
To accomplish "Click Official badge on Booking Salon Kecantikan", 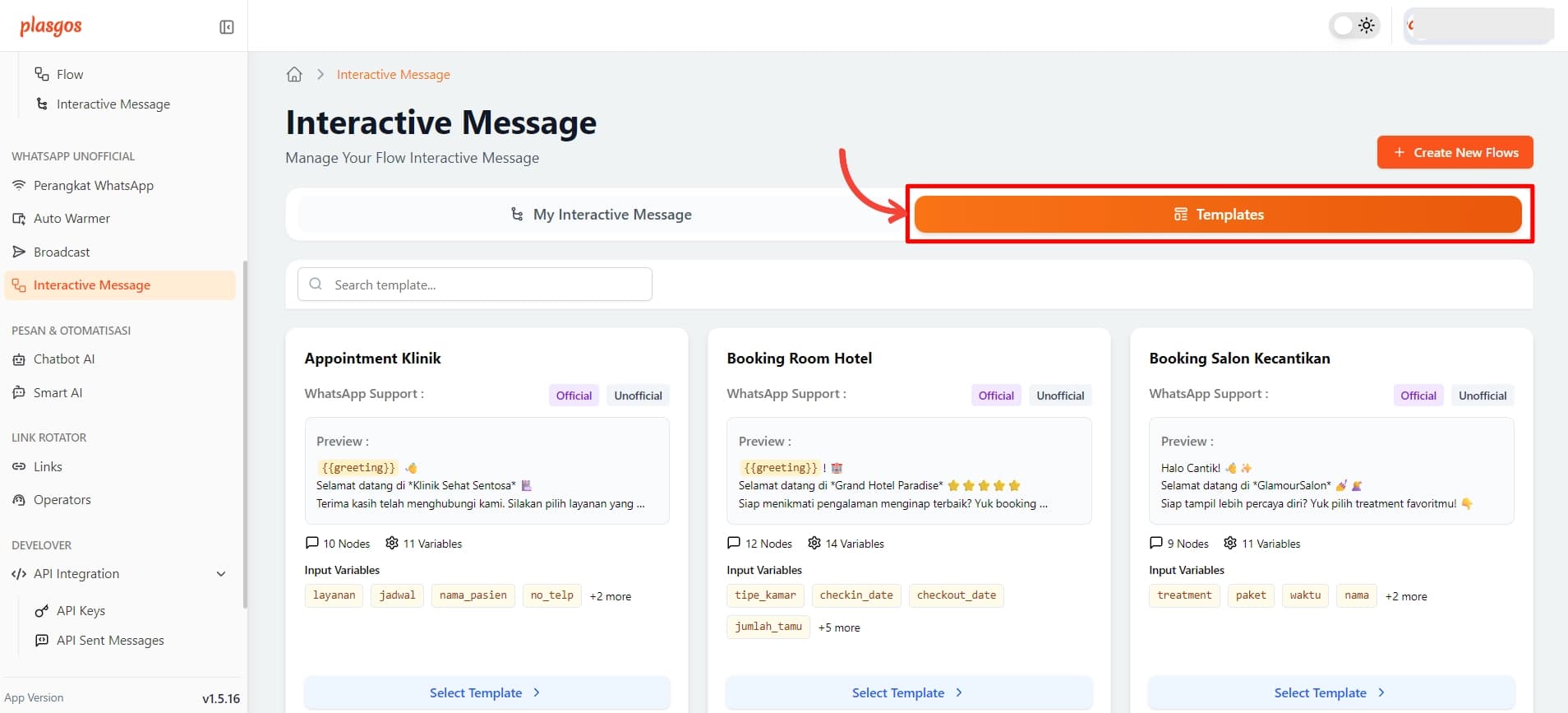I will [1418, 396].
